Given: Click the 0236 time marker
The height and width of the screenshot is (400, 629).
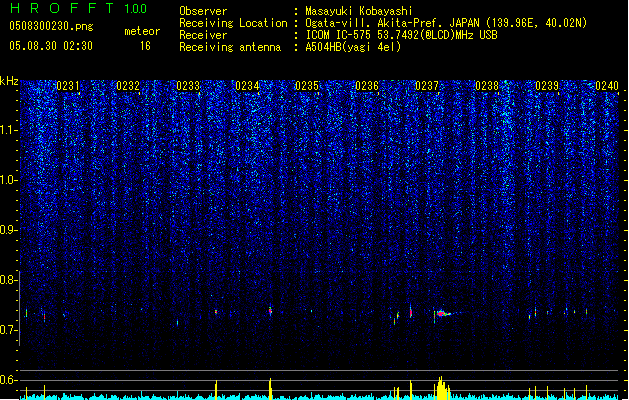Looking at the screenshot, I should pos(367,86).
